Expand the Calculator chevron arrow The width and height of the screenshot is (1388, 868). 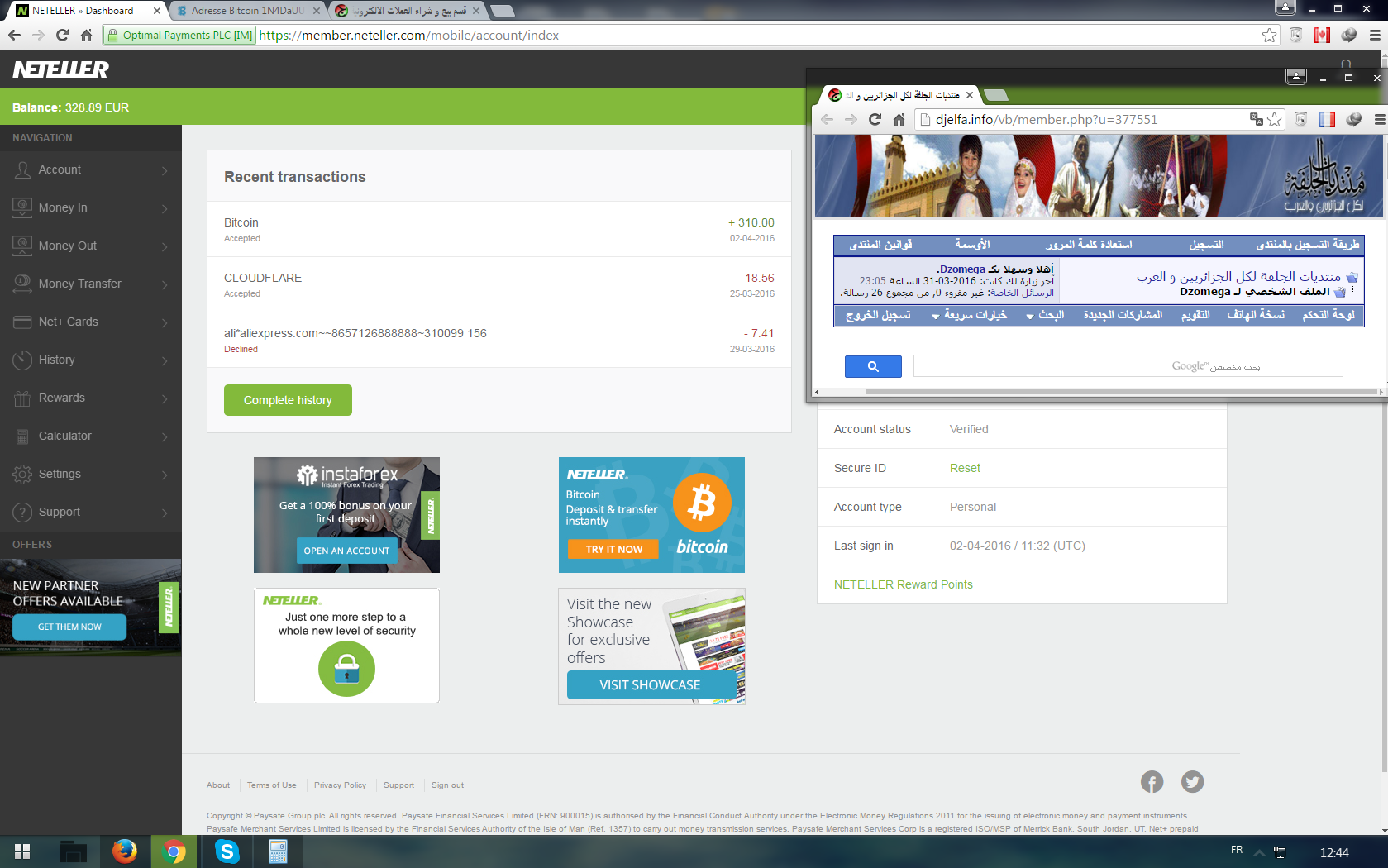(165, 436)
